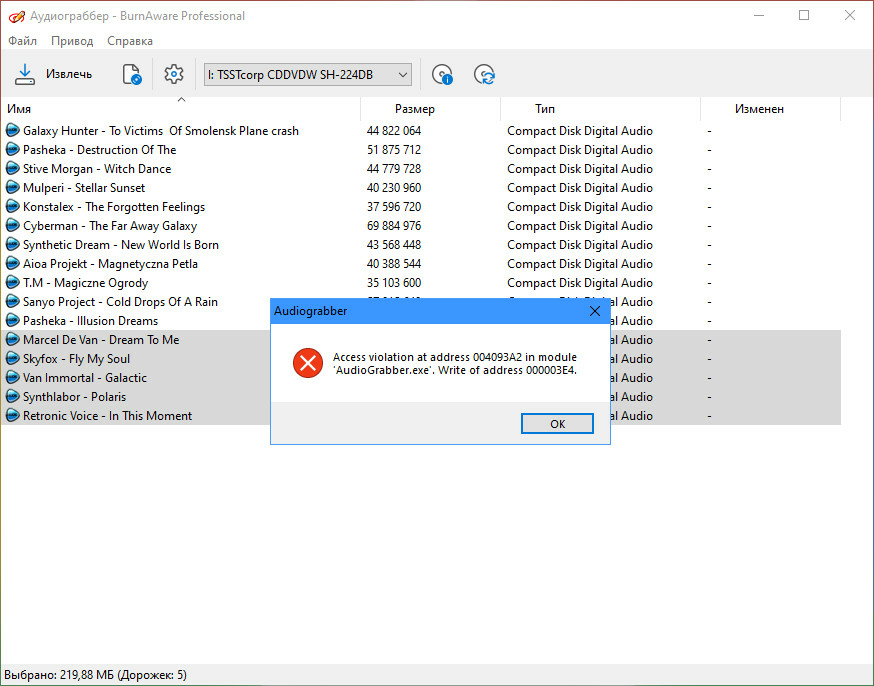The height and width of the screenshot is (686, 874).
Task: Click the refresh disc icon
Action: (x=484, y=74)
